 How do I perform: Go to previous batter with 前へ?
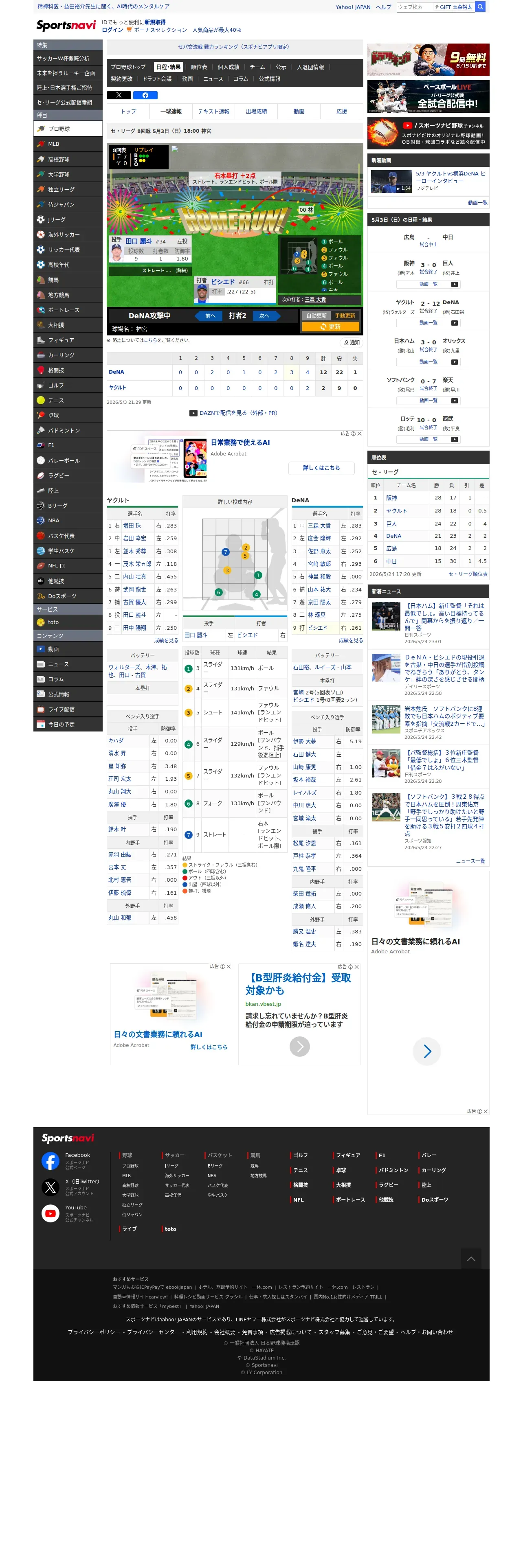[209, 316]
